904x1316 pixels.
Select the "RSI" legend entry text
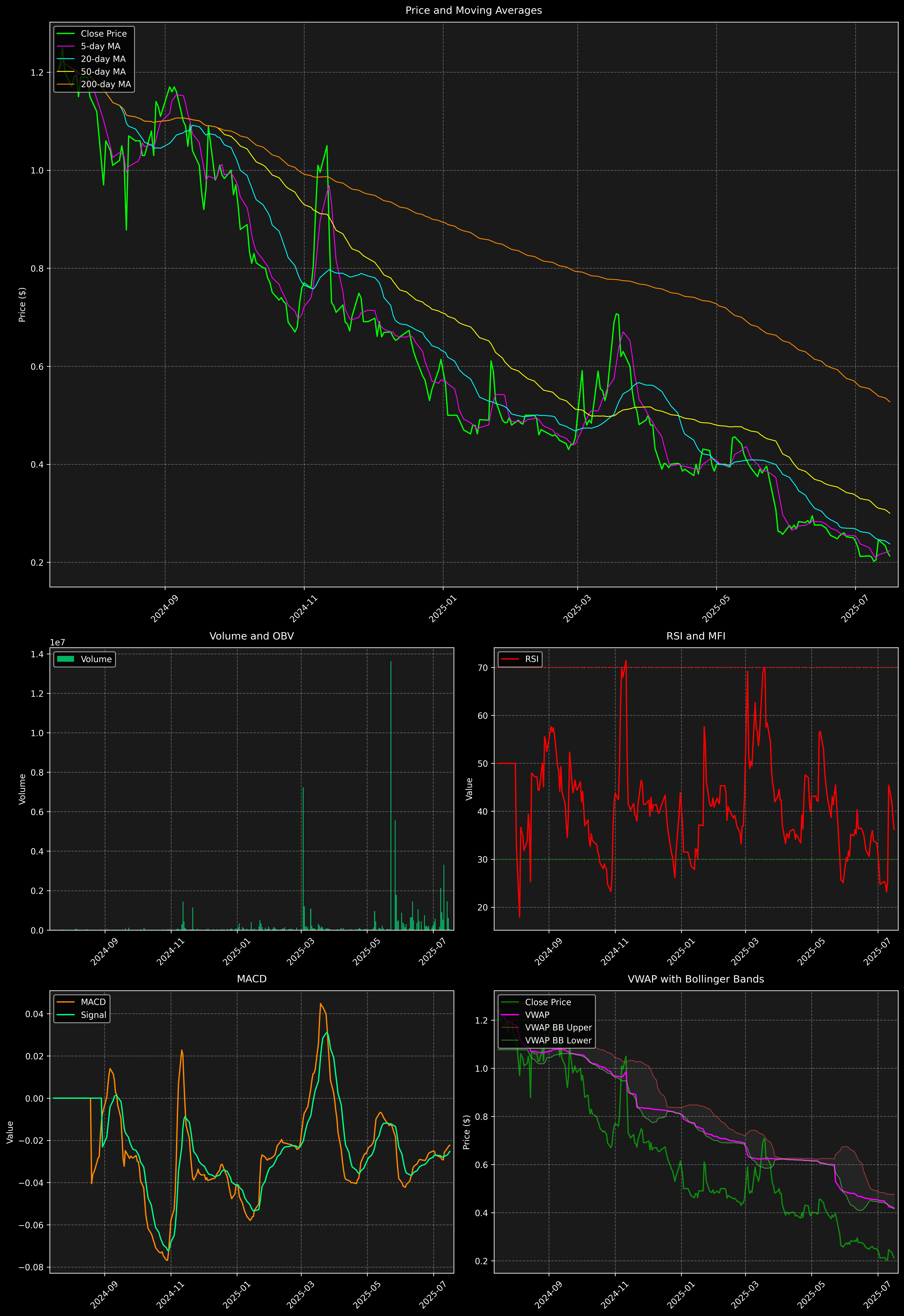532,659
